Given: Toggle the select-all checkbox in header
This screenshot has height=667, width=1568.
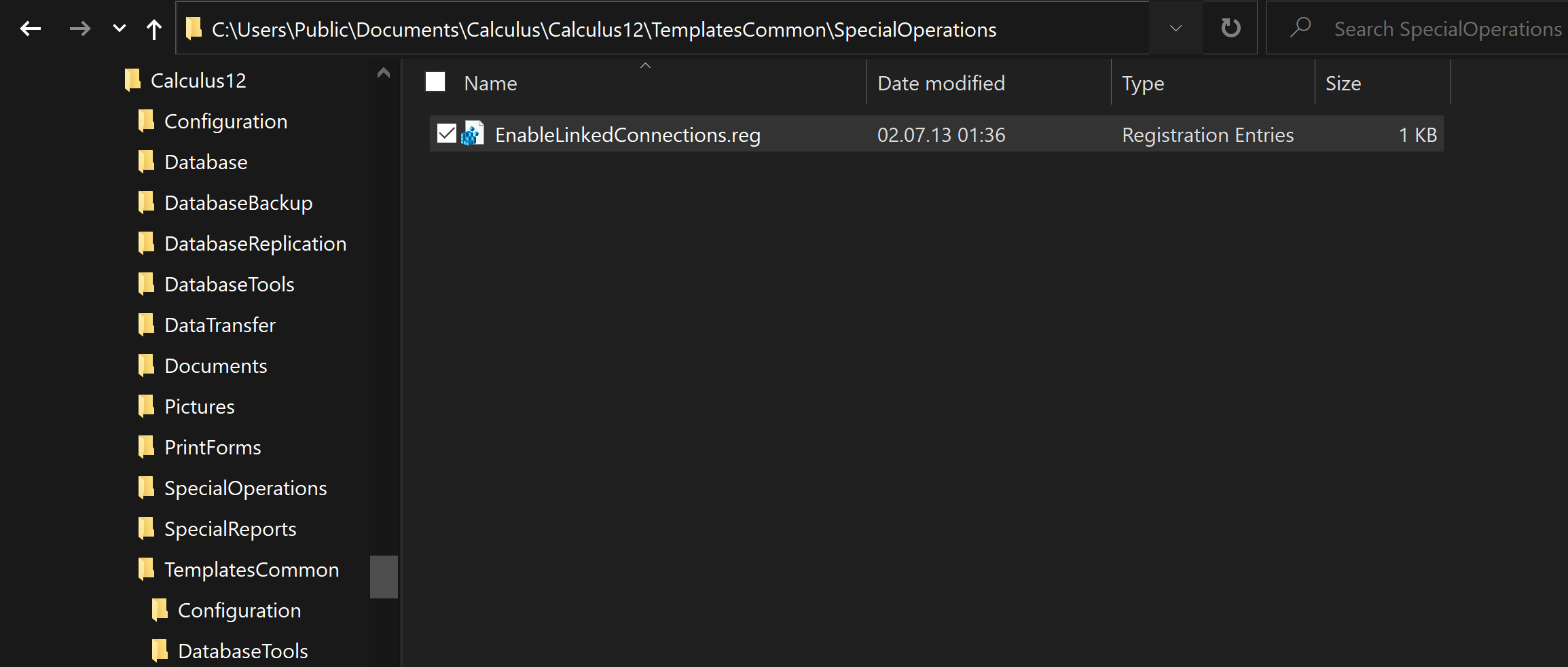Looking at the screenshot, I should pos(435,82).
